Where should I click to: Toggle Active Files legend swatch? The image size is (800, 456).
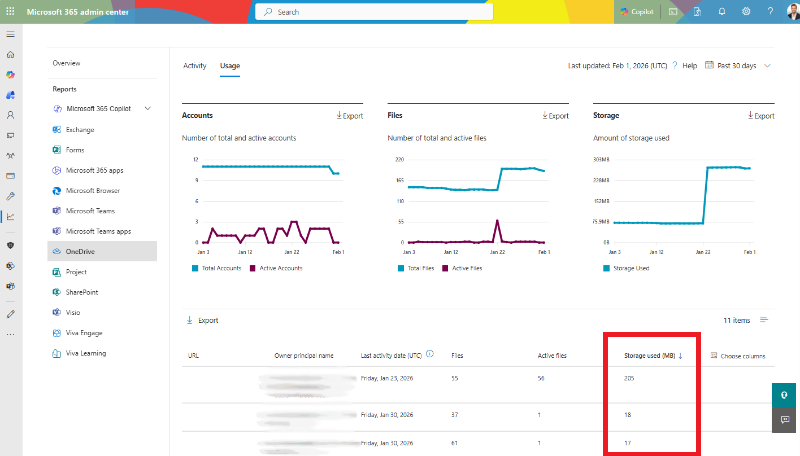tap(445, 268)
